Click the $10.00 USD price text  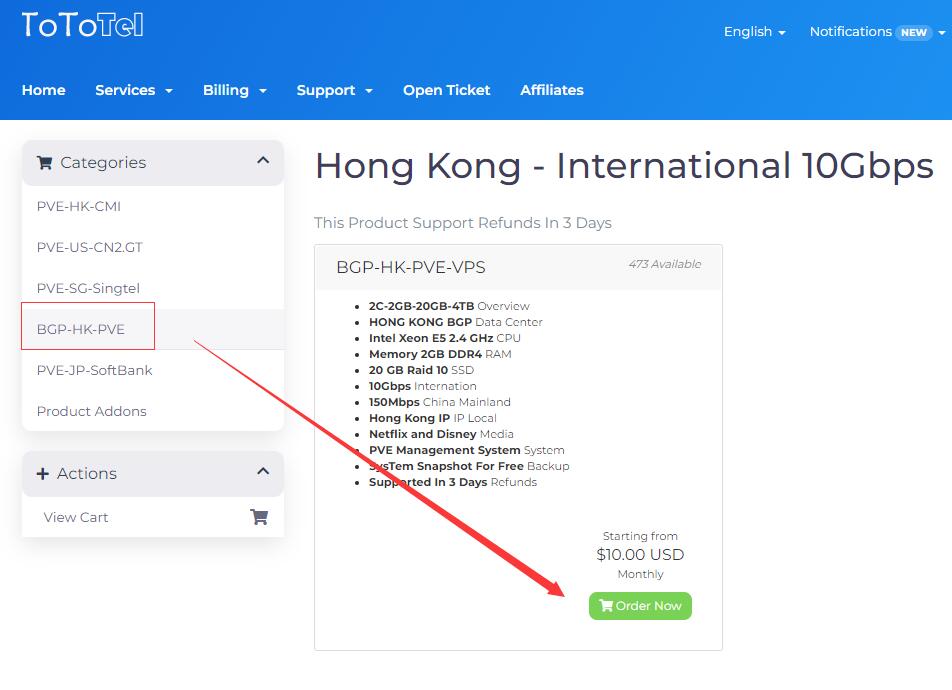640,555
